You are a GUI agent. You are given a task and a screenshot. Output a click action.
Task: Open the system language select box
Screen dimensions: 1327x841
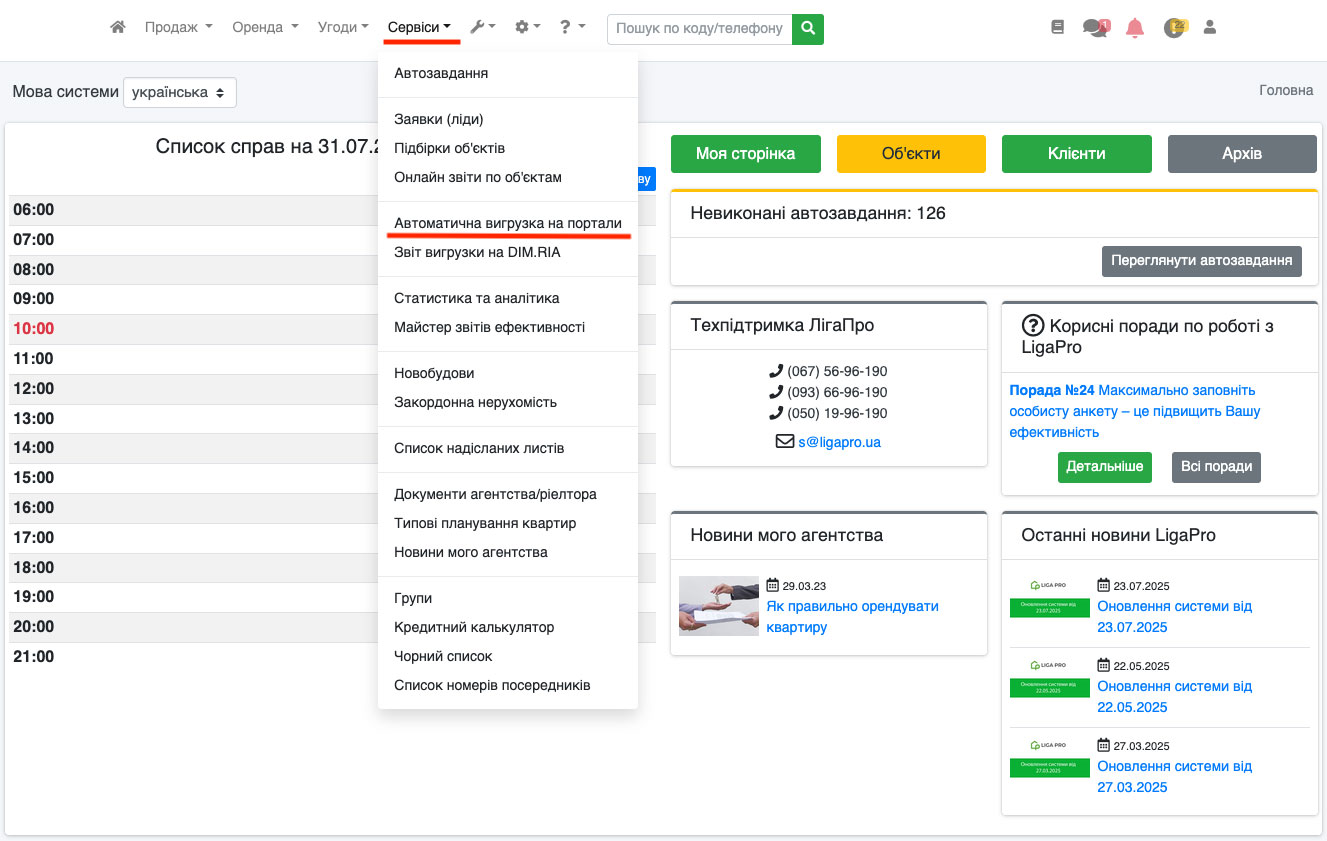[180, 92]
